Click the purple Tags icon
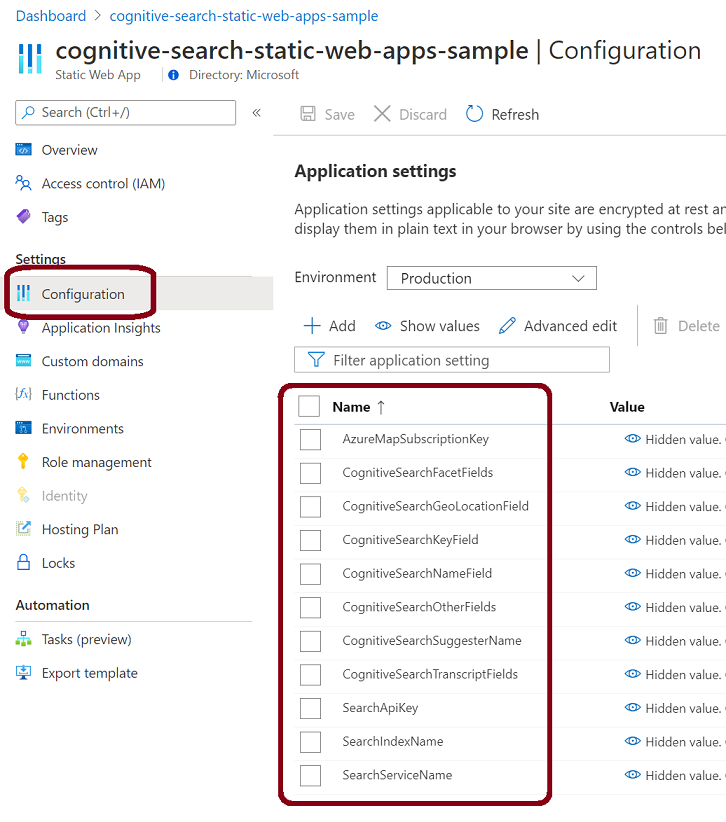 pos(23,217)
